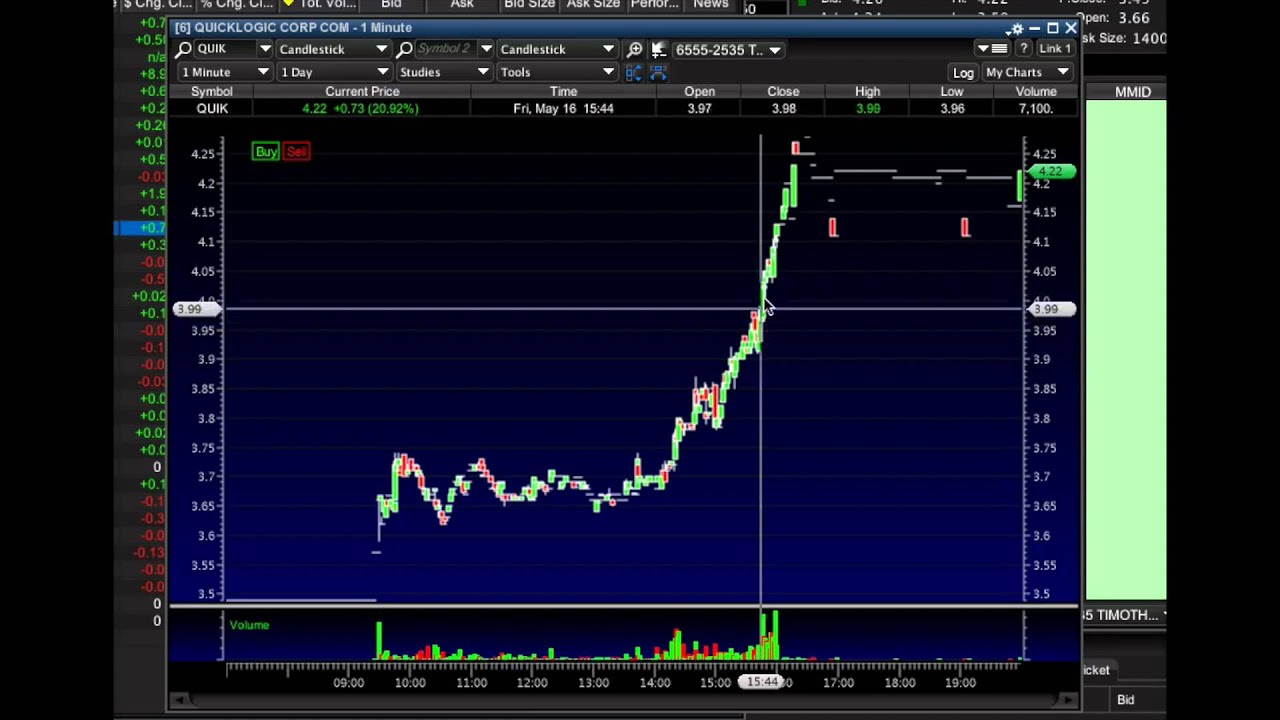
Task: Click the red Sell button
Action: (296, 151)
